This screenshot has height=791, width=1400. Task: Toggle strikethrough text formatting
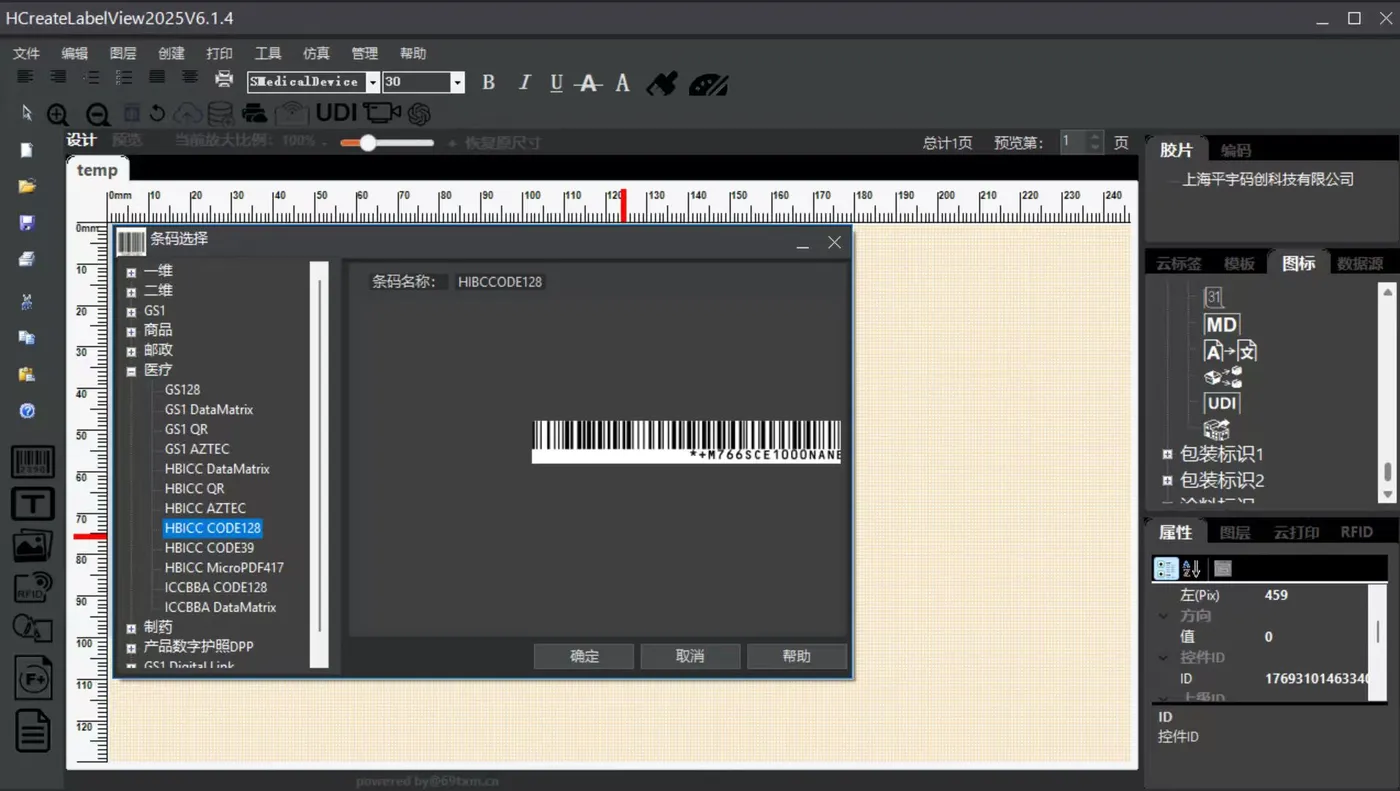590,83
